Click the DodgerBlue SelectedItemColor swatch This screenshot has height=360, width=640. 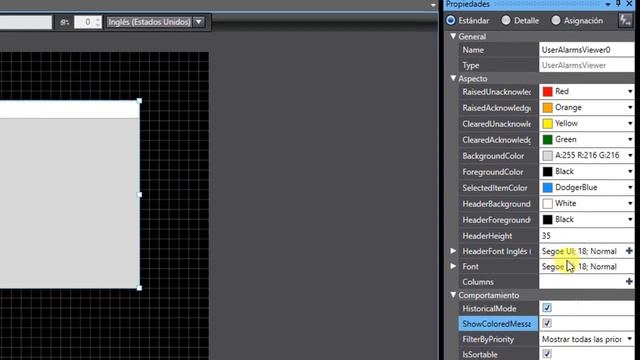click(547, 187)
